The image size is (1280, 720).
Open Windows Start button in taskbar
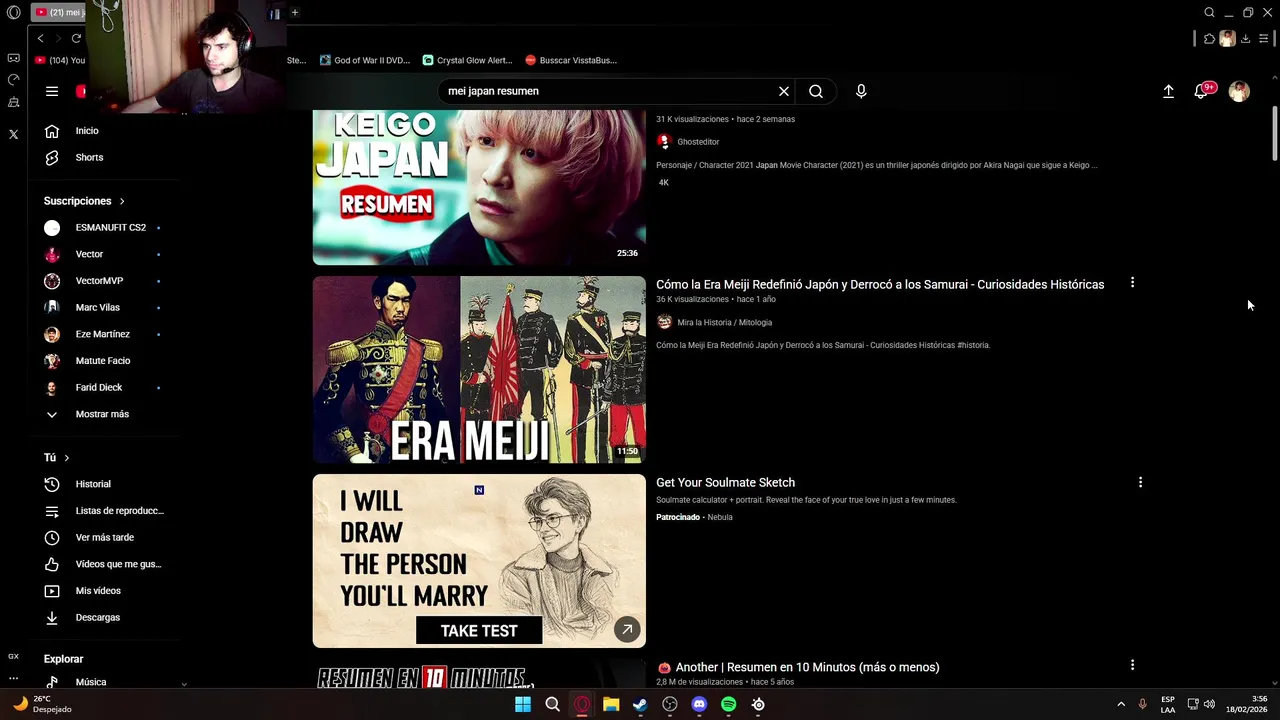click(523, 704)
